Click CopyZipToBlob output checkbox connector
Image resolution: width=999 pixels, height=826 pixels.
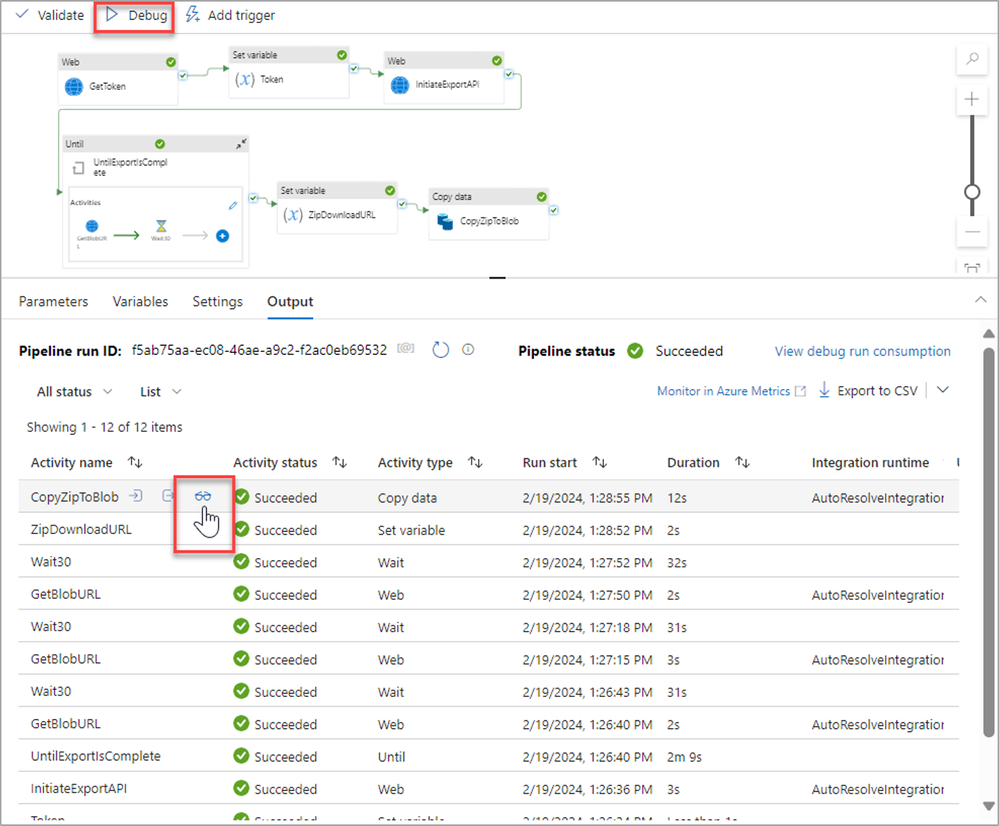pos(554,210)
